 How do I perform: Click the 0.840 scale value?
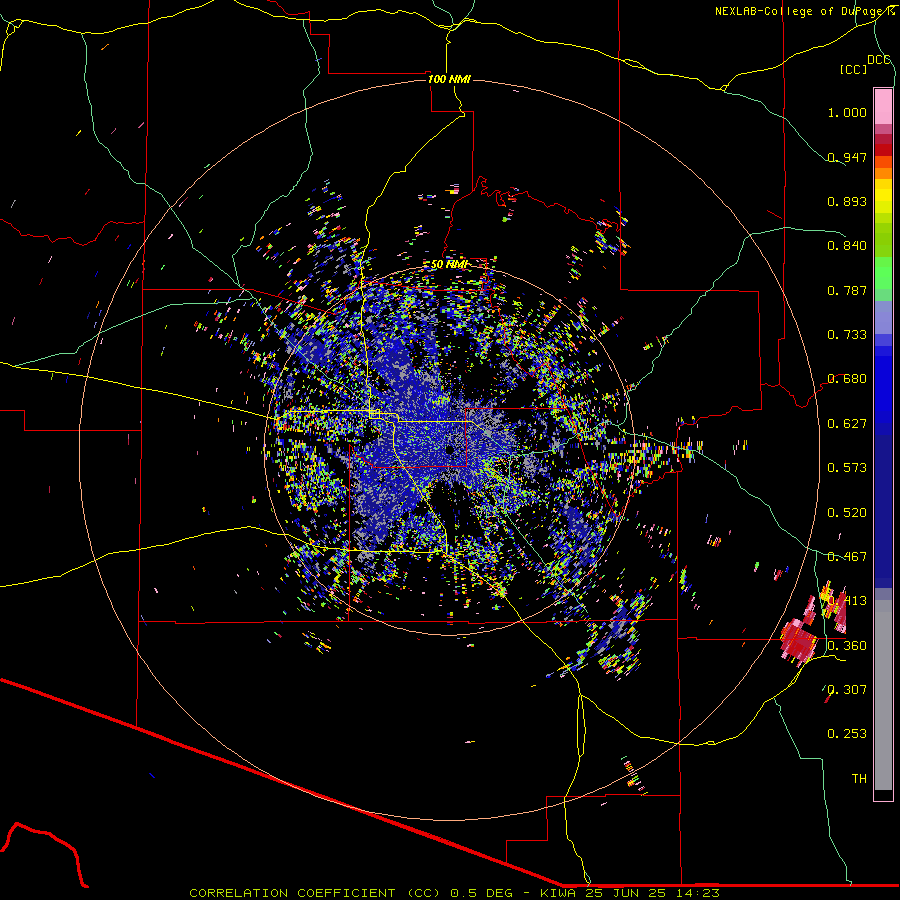847,246
